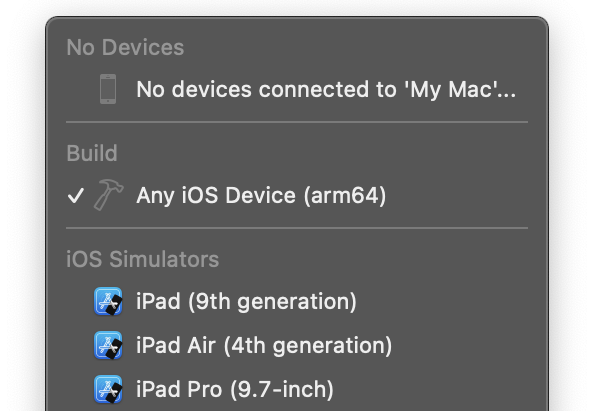Click simulator icon beside iPad Air (4th generation)
Screen dimensions: 593x411
coord(108,345)
